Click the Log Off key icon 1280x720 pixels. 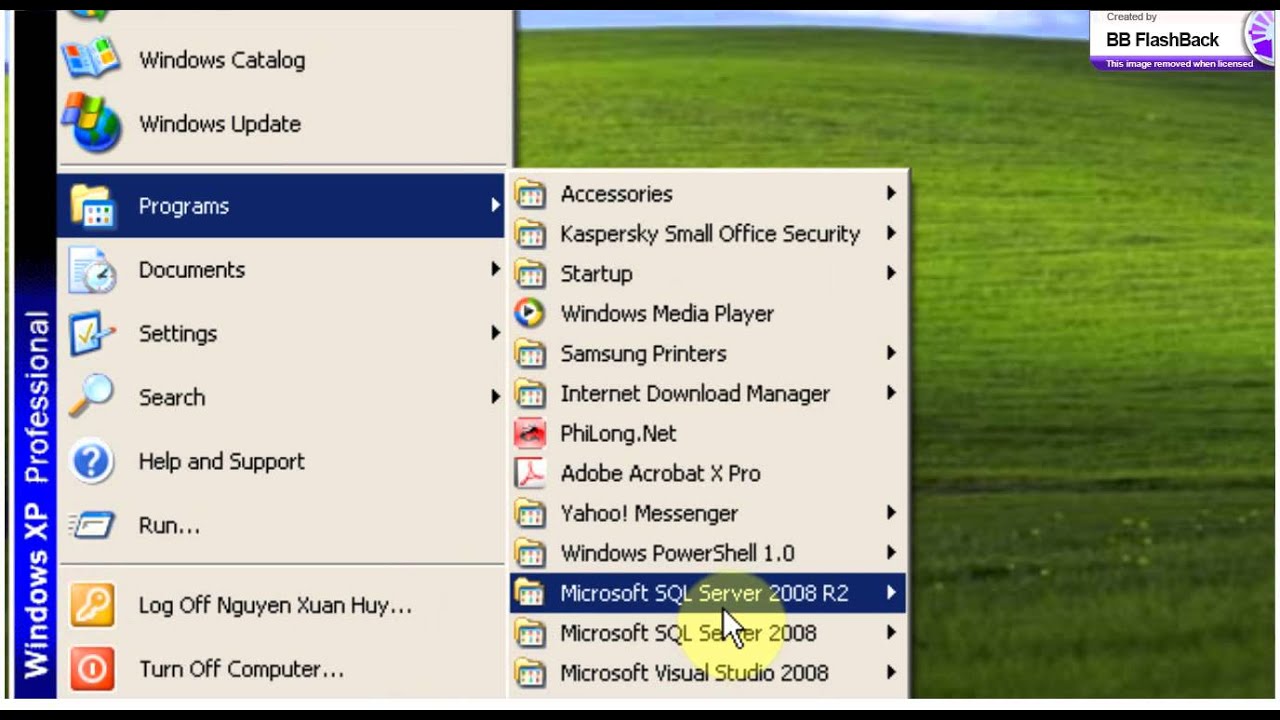coord(92,606)
